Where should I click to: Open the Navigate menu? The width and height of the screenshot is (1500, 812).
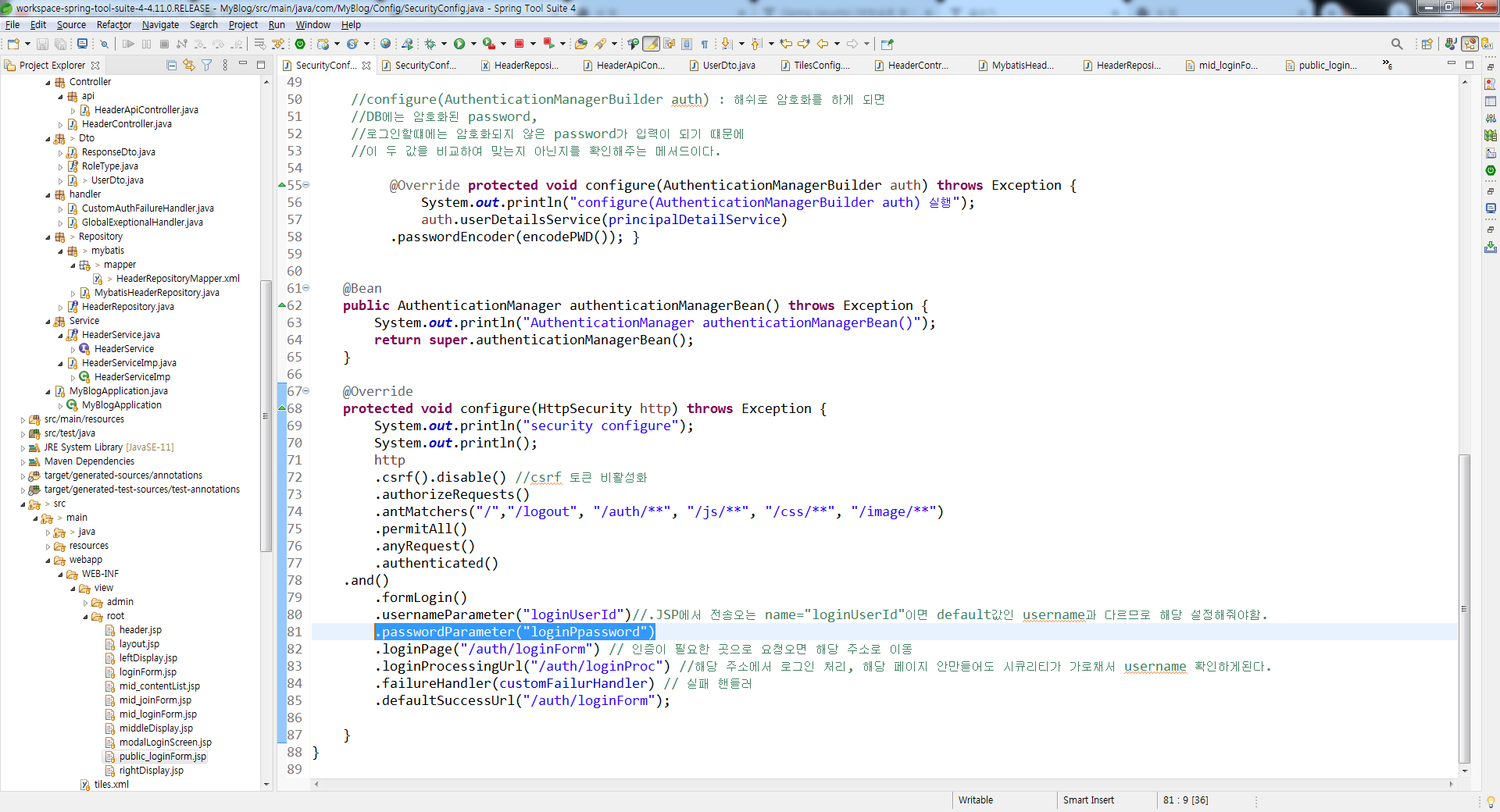coord(160,24)
